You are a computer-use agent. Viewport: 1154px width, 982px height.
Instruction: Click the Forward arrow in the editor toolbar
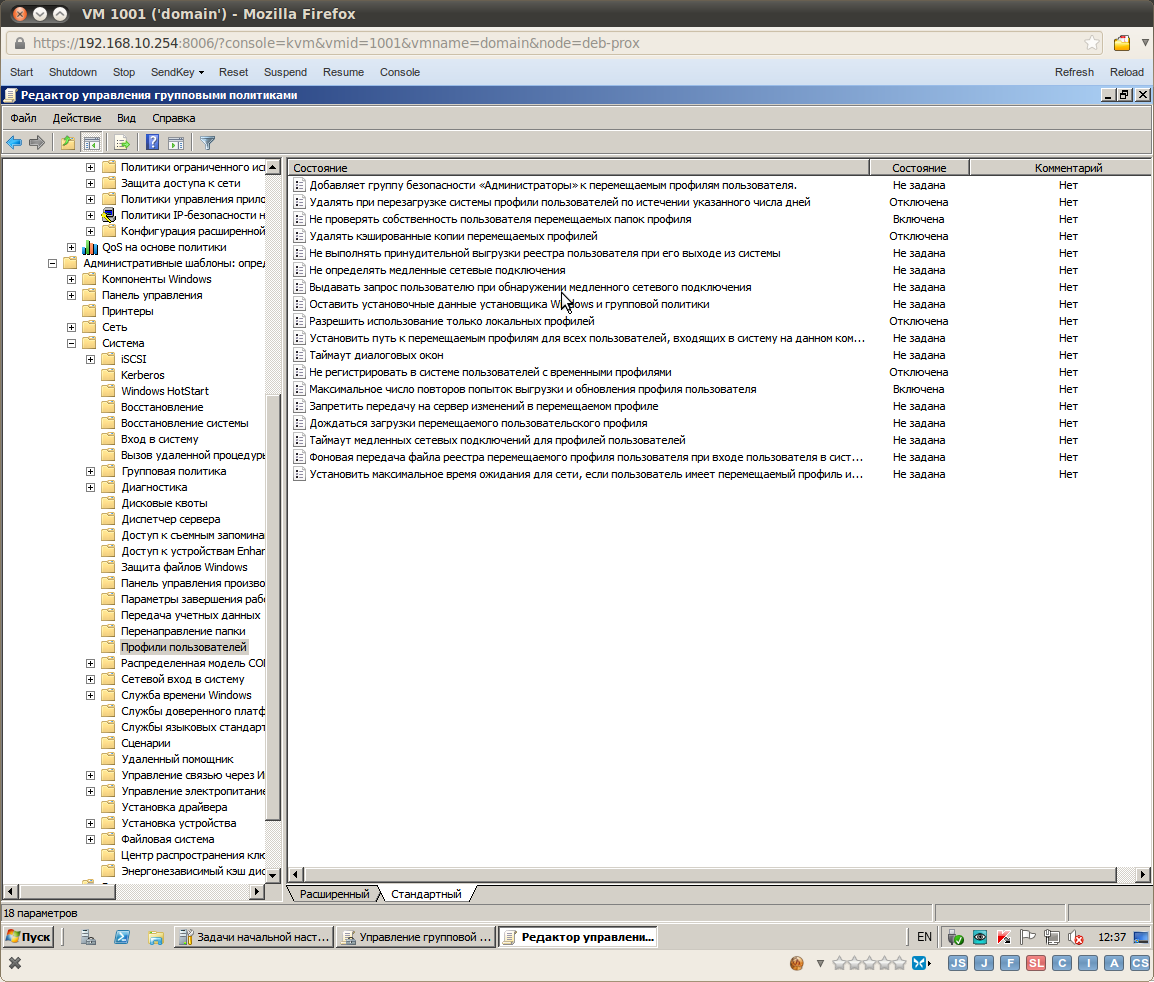click(x=37, y=143)
